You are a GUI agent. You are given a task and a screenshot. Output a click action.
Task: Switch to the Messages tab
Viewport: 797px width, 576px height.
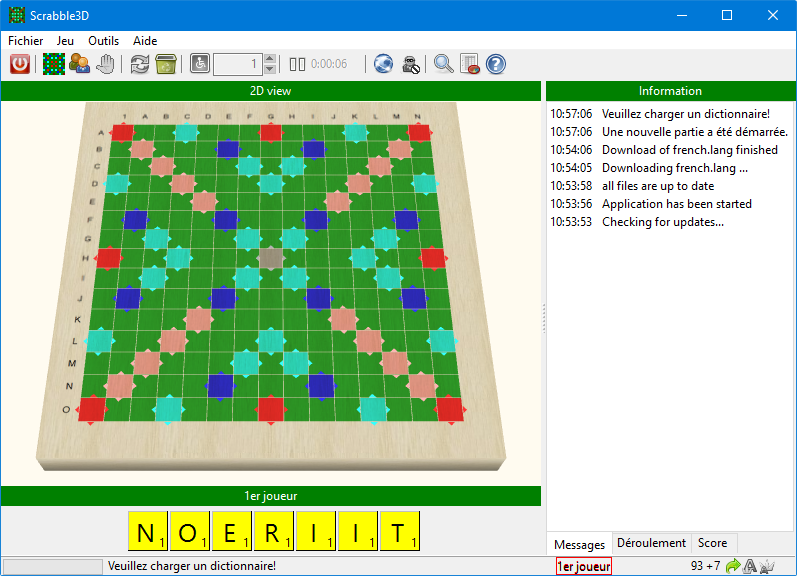(579, 544)
